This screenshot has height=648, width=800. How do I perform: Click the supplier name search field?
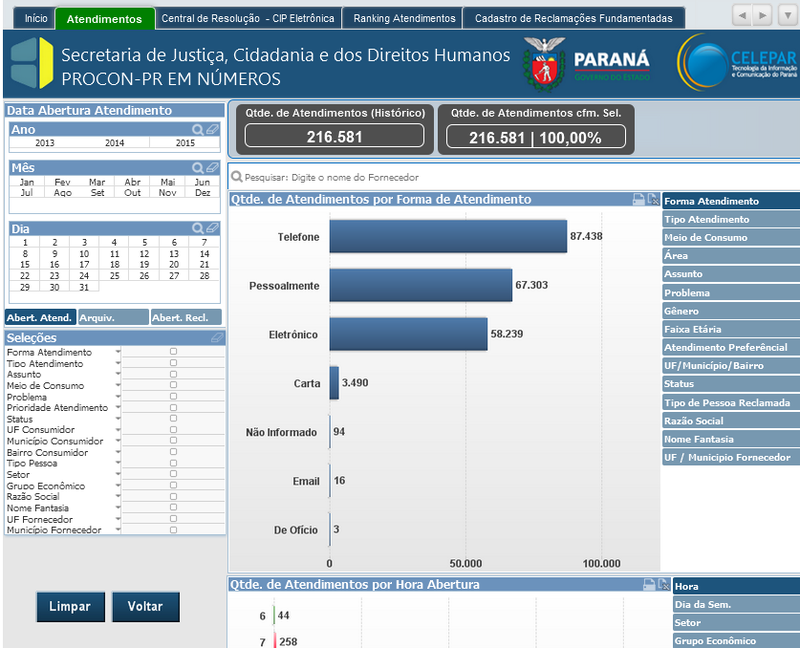point(515,177)
